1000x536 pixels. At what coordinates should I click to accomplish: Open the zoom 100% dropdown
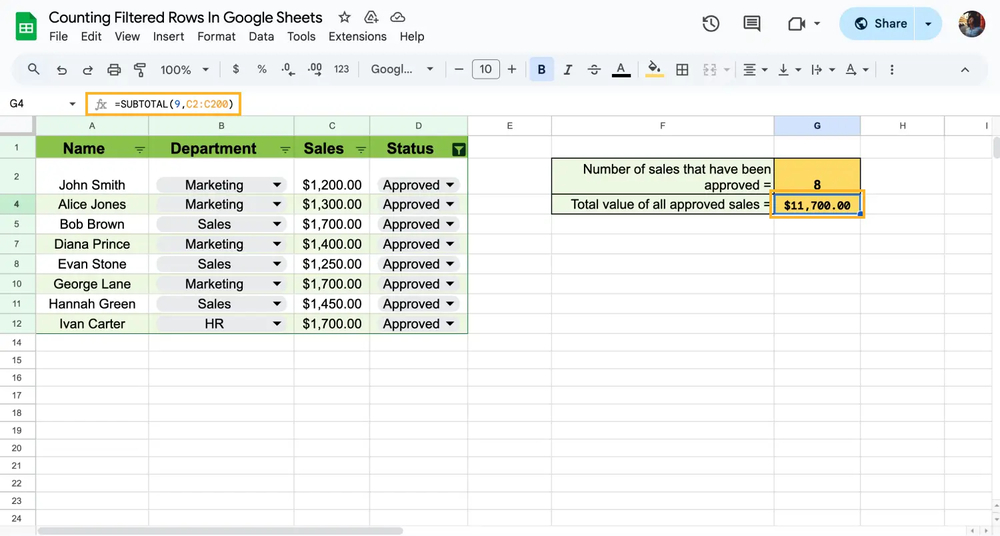(x=185, y=70)
